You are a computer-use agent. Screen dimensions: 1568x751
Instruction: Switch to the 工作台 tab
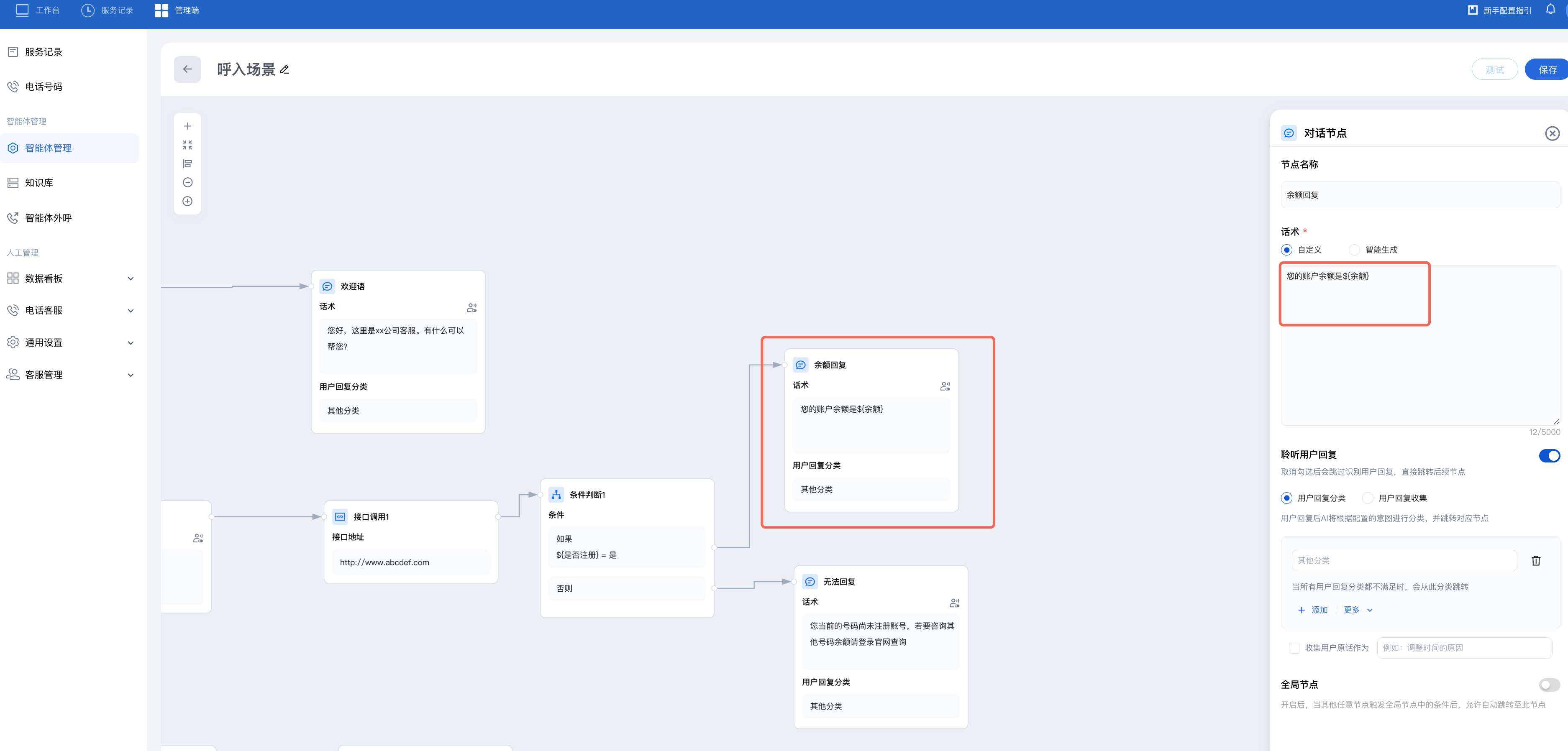tap(38, 10)
